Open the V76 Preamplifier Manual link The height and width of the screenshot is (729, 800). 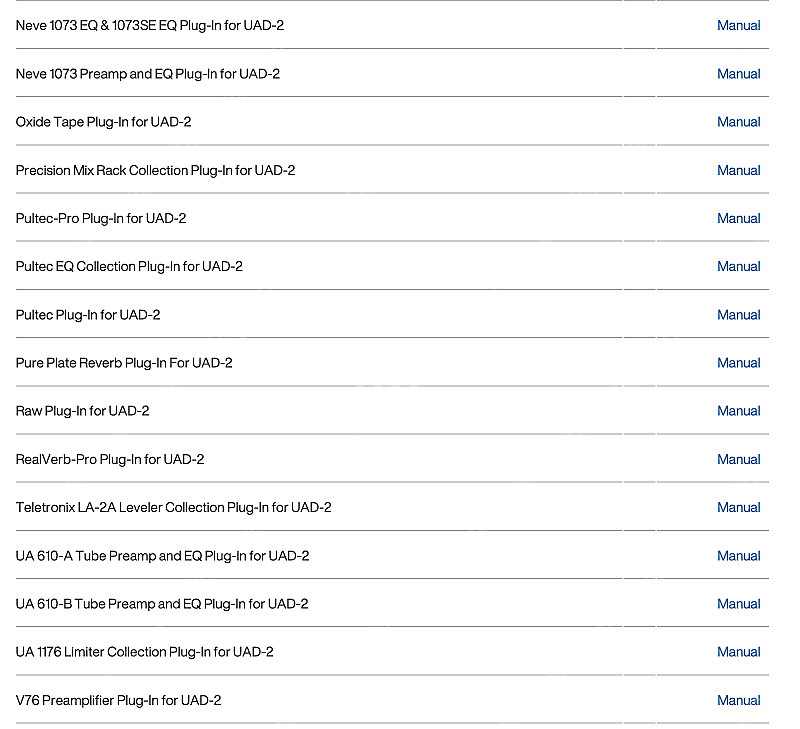pyautogui.click(x=738, y=700)
